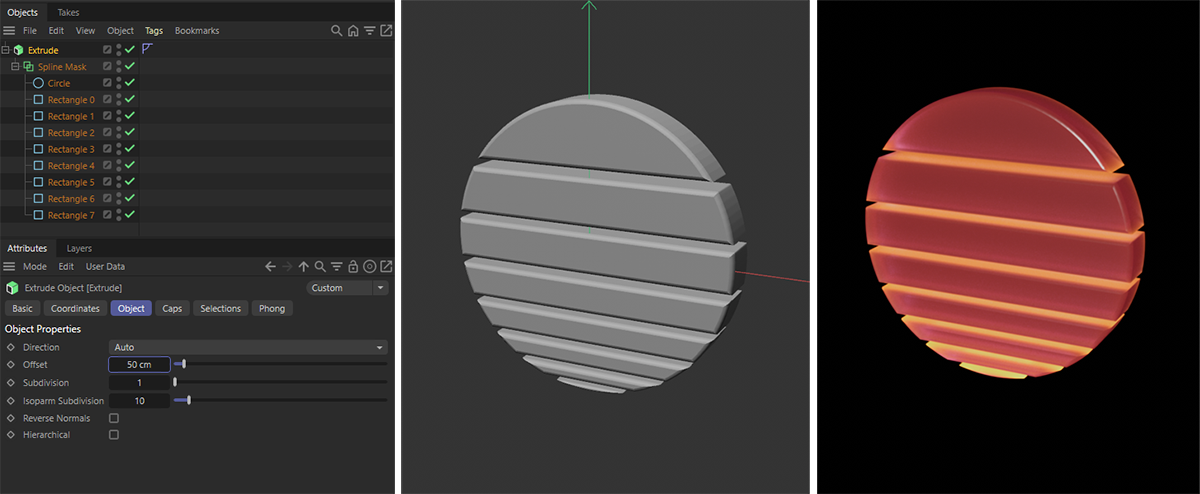Click the keyframe diamond next to Subdivision
Screen dimensions: 1200x494
(x=11, y=383)
